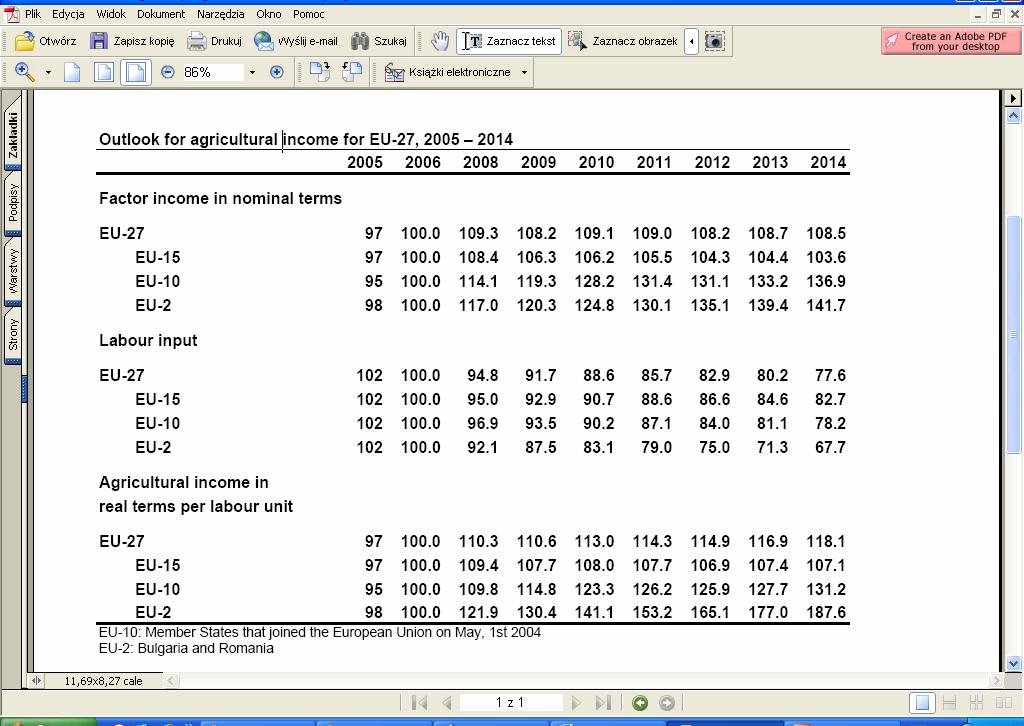The width and height of the screenshot is (1024, 726).
Task: Click grey next view button
Action: point(667,702)
